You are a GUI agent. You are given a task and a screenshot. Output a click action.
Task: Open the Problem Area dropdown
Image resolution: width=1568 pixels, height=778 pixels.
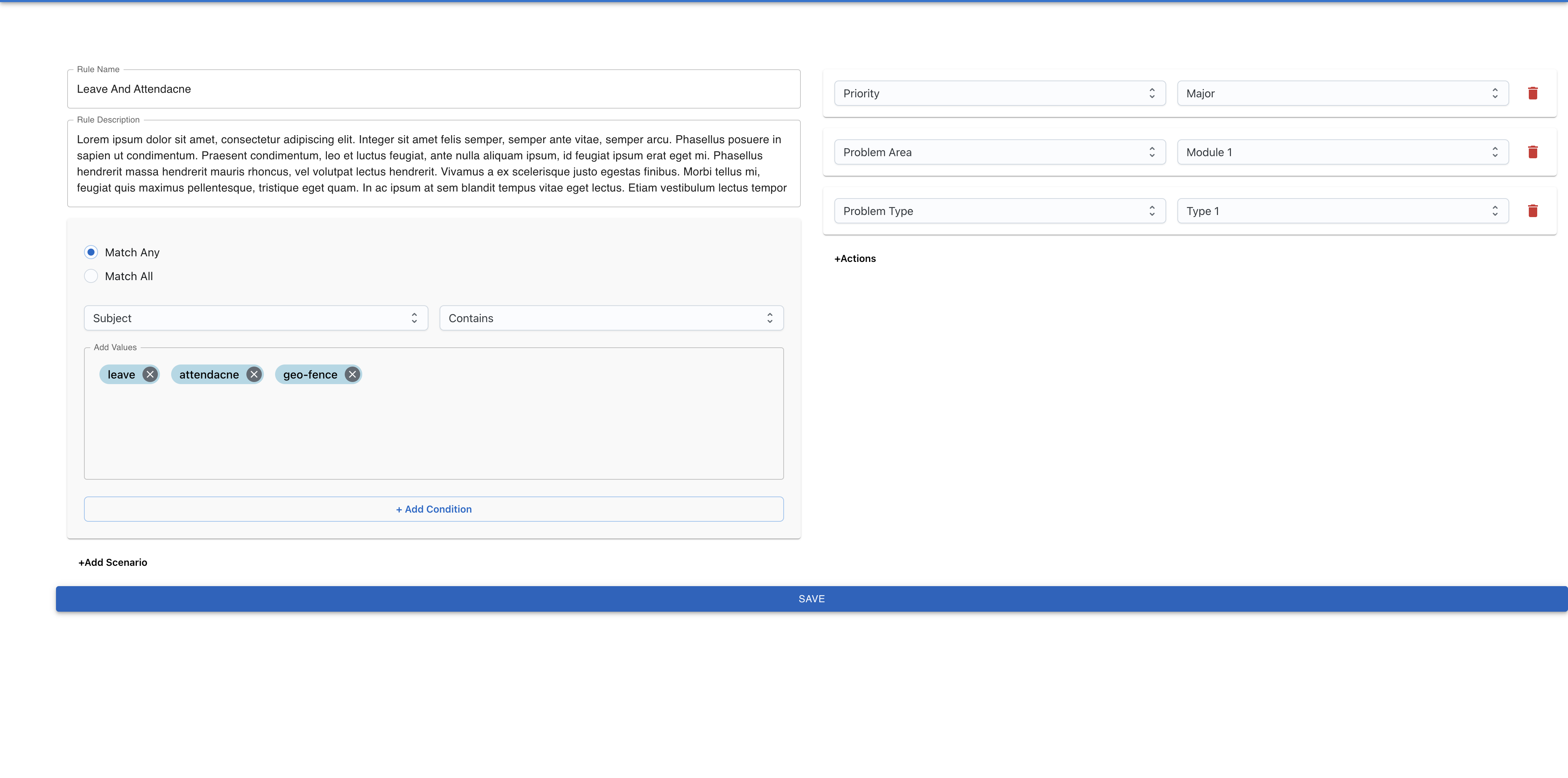coord(1000,152)
